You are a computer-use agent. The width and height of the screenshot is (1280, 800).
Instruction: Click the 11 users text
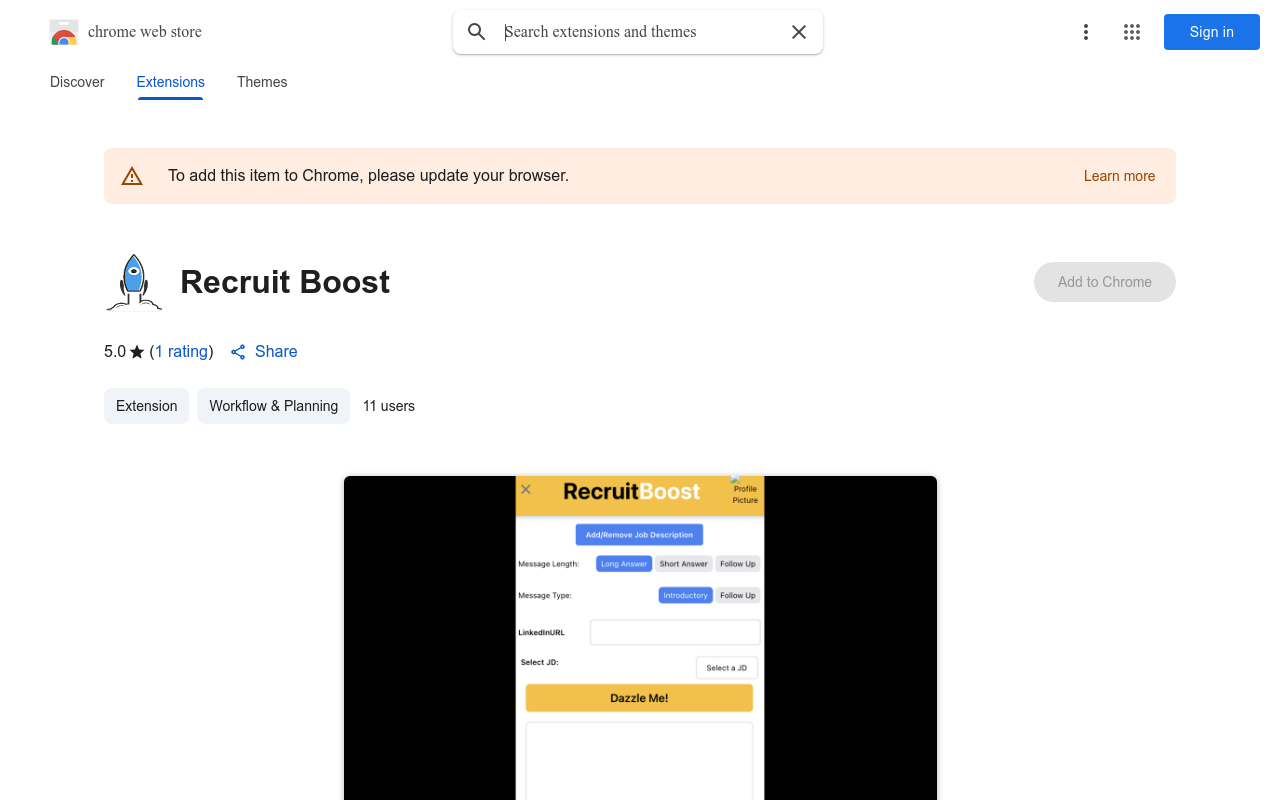pyautogui.click(x=389, y=406)
